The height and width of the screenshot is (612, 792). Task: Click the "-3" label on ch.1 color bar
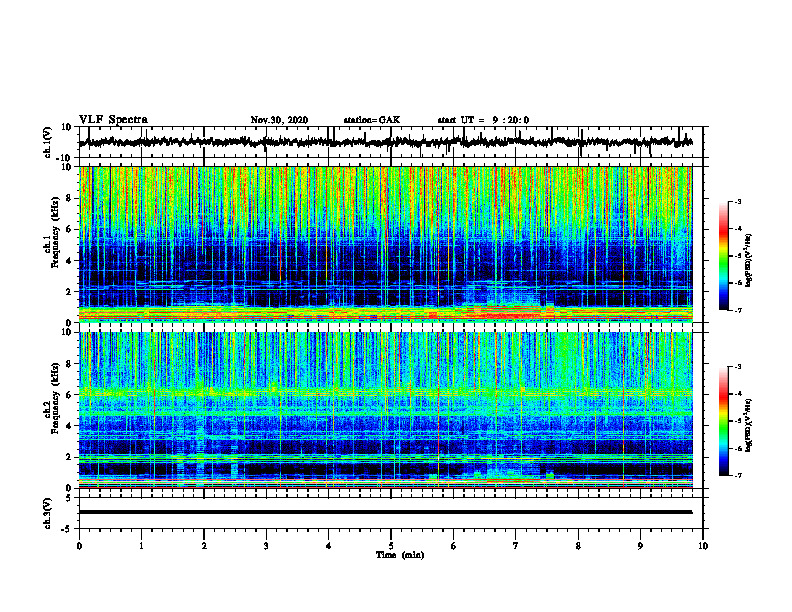tap(738, 201)
